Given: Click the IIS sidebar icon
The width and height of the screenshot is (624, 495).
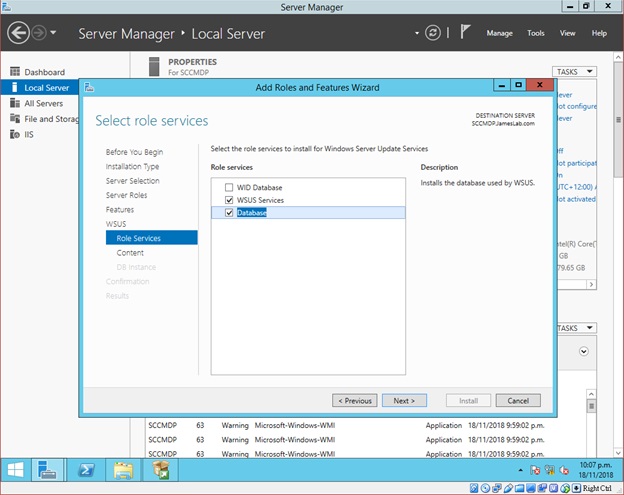Looking at the screenshot, I should point(15,134).
